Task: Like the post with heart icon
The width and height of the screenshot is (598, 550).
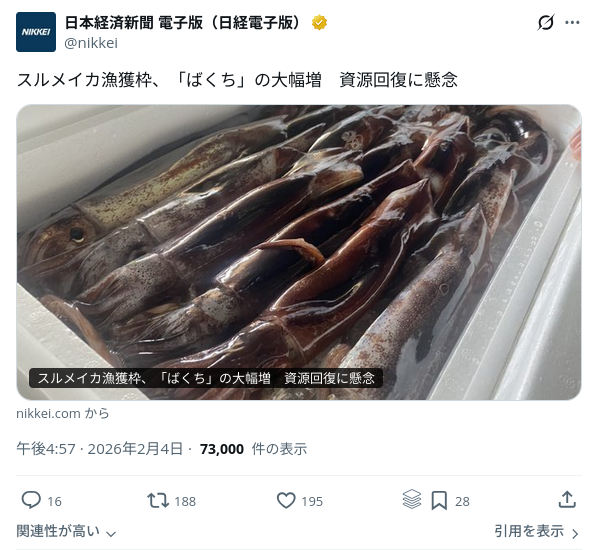Action: pyautogui.click(x=286, y=500)
